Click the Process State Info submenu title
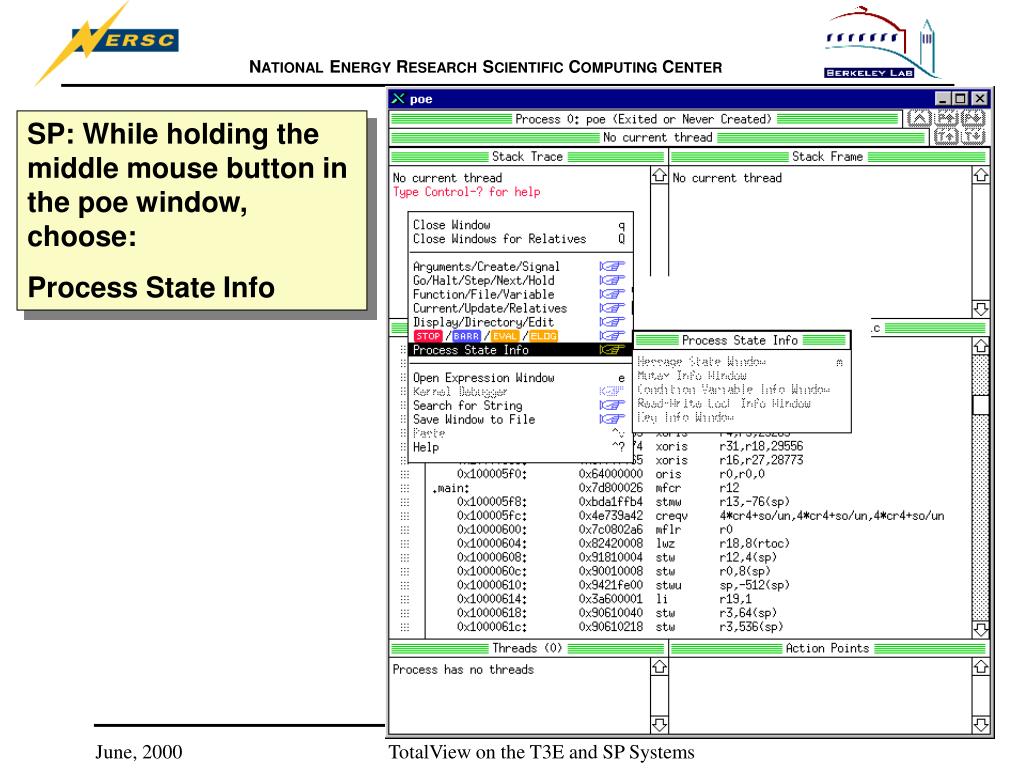 pos(741,340)
